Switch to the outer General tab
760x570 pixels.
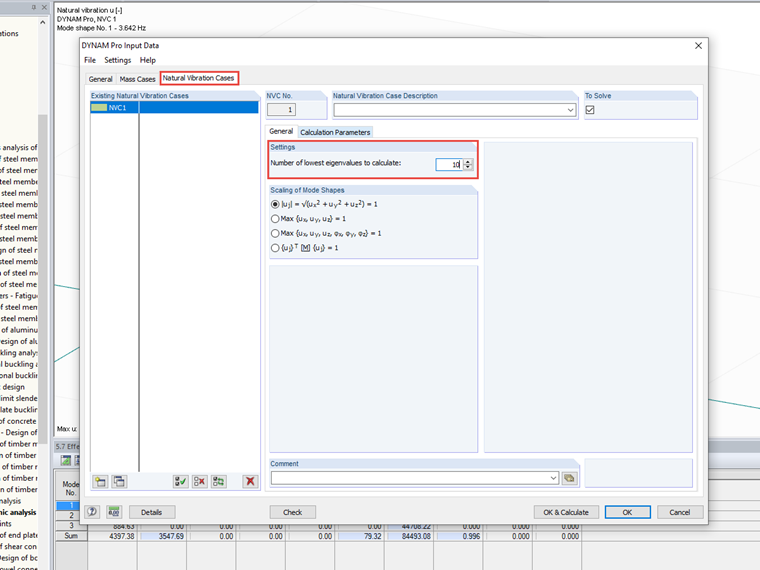coord(100,79)
